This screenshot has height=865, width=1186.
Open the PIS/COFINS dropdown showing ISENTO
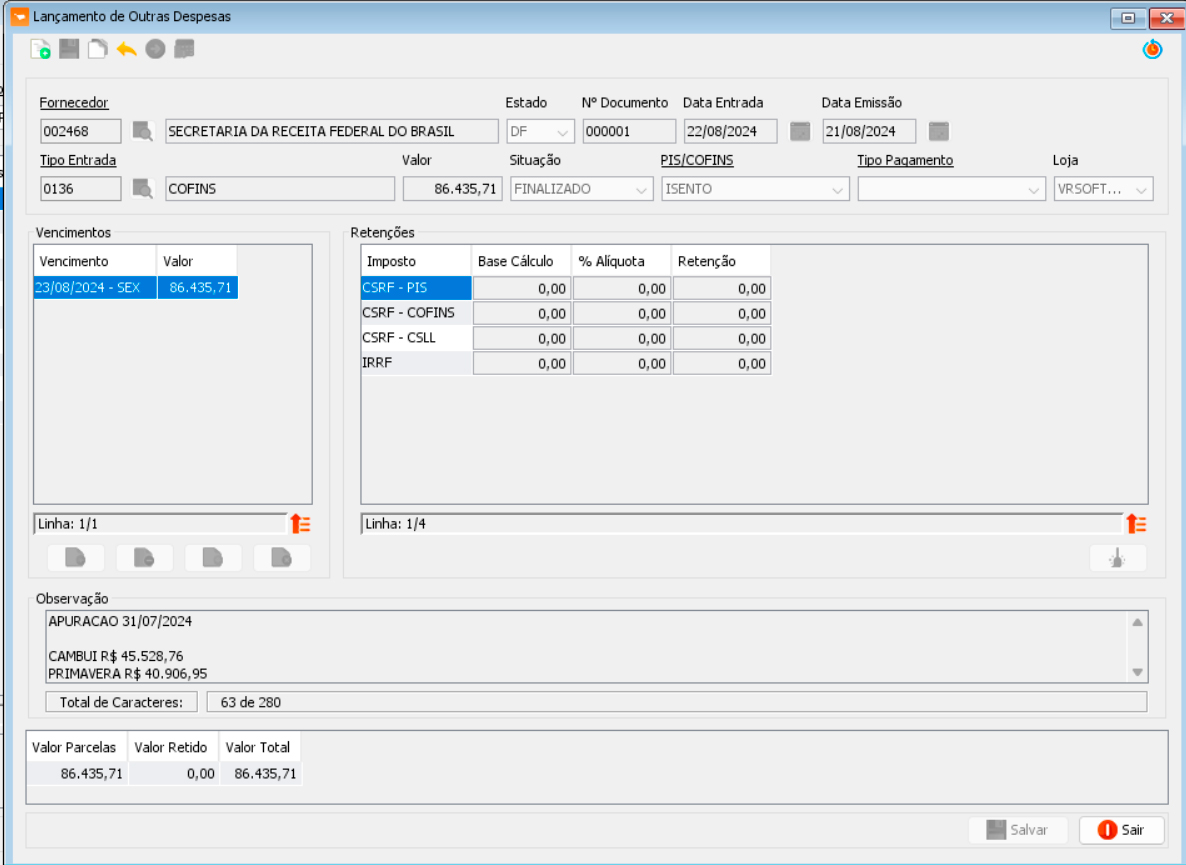click(755, 189)
